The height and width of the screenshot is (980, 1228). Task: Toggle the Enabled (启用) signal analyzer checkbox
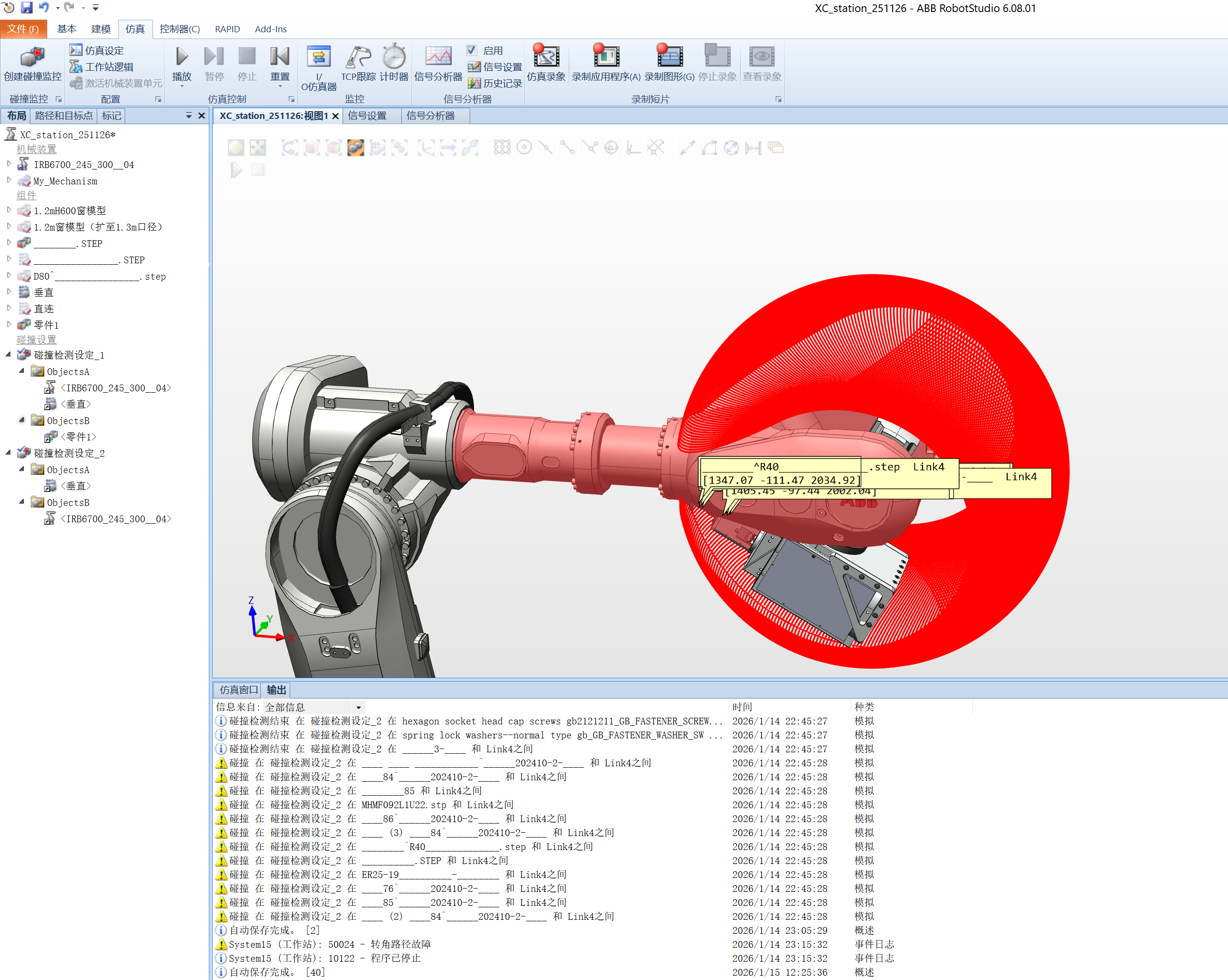(x=472, y=50)
